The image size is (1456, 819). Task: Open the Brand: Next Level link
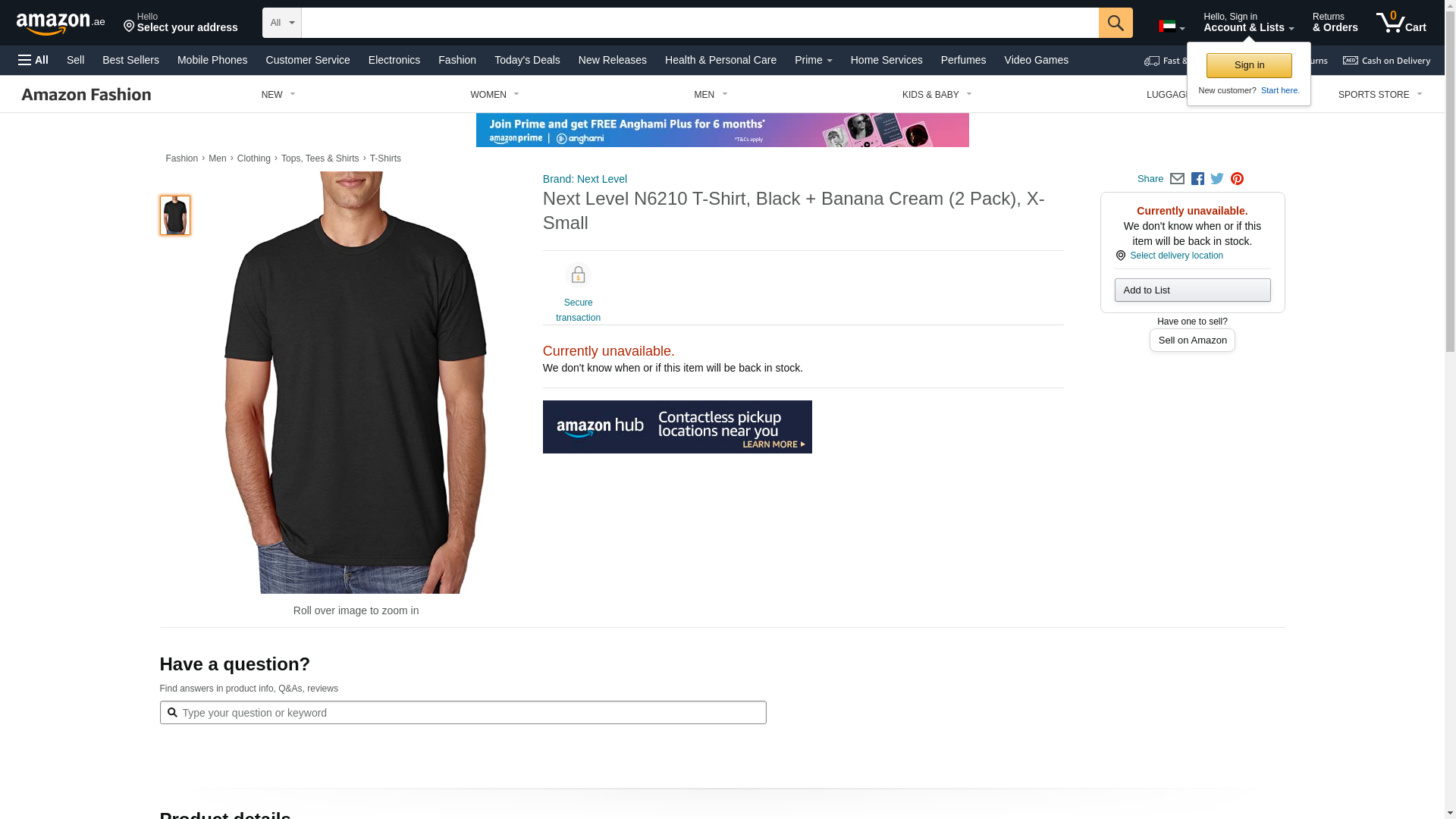[585, 179]
